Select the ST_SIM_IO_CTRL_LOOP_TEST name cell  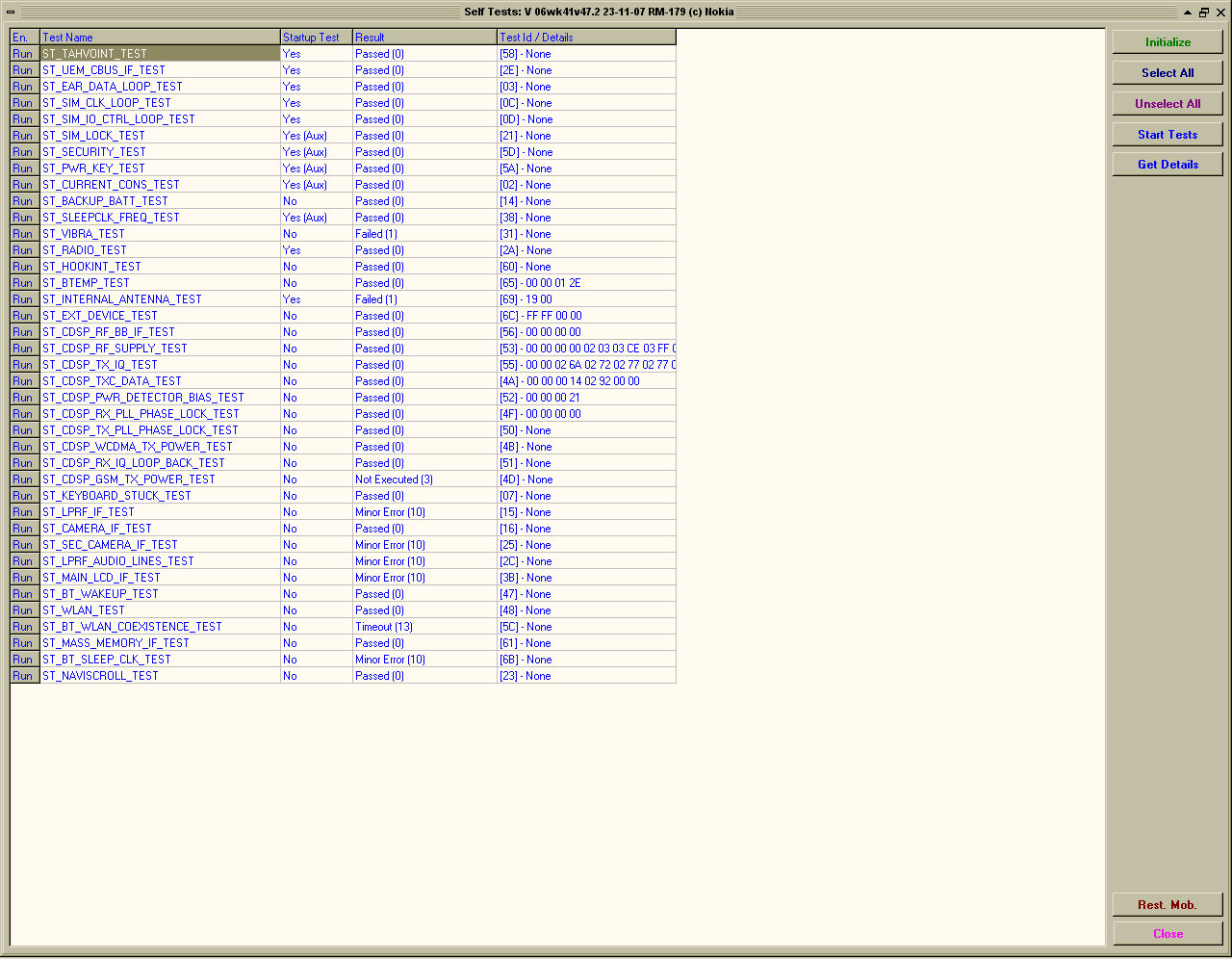coord(160,119)
